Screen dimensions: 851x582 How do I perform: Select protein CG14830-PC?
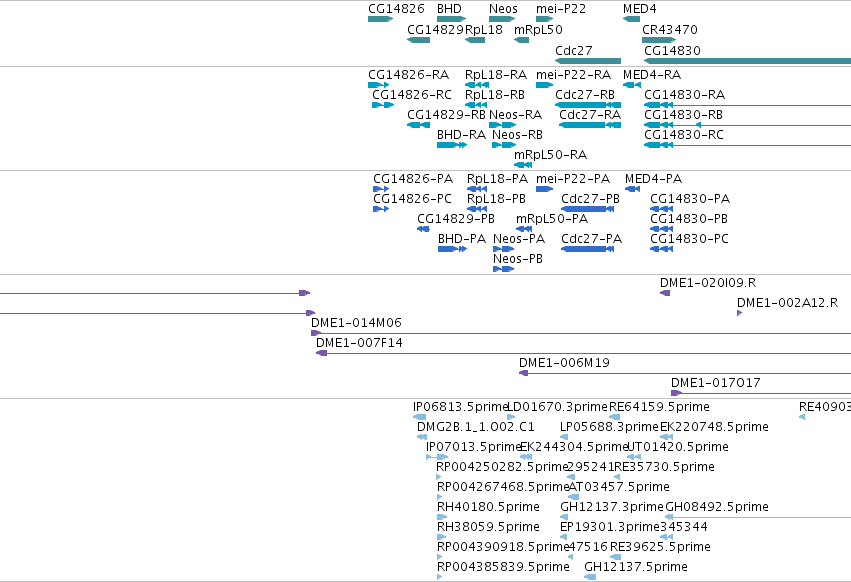662,249
